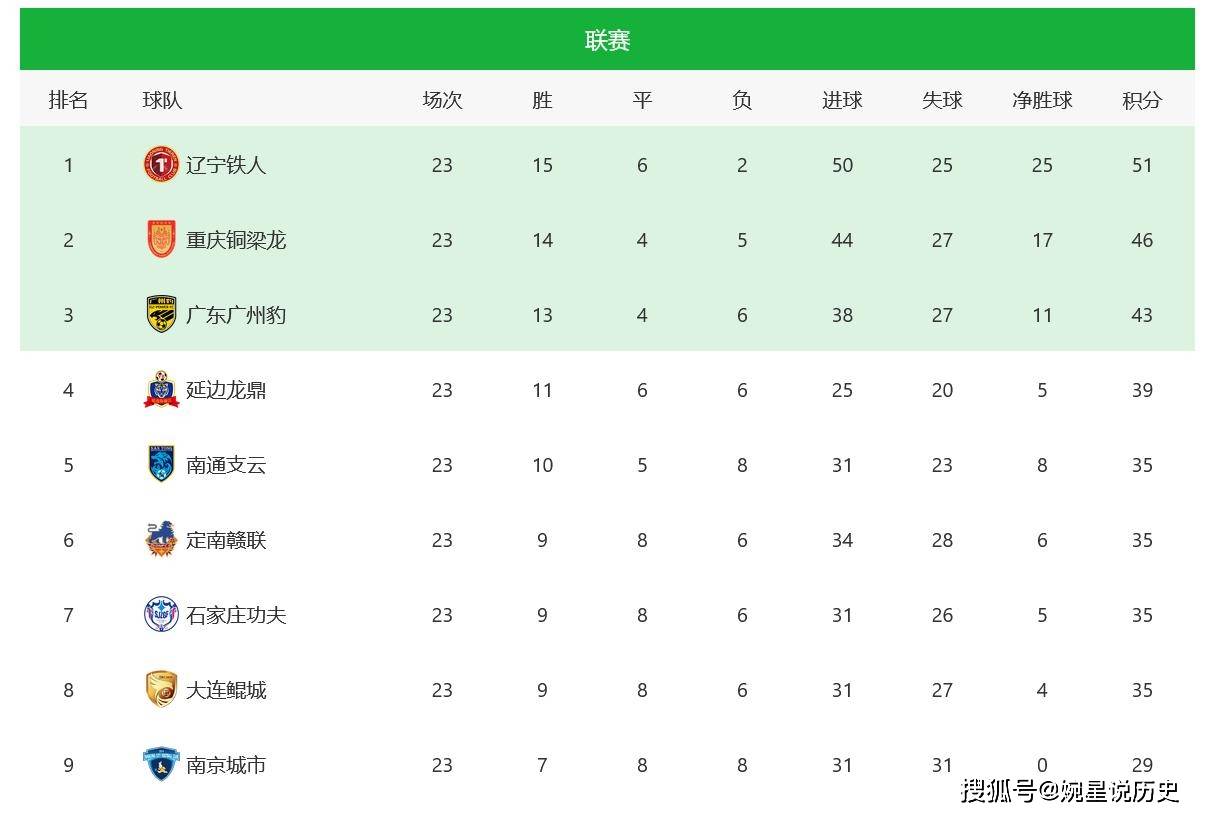Click the 南京城市 team badge
Image resolution: width=1208 pixels, height=817 pixels.
tap(161, 765)
